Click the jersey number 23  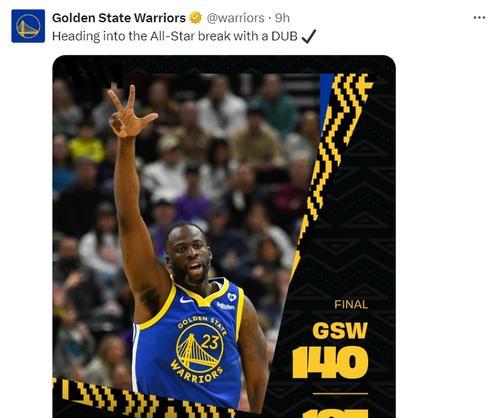point(210,342)
